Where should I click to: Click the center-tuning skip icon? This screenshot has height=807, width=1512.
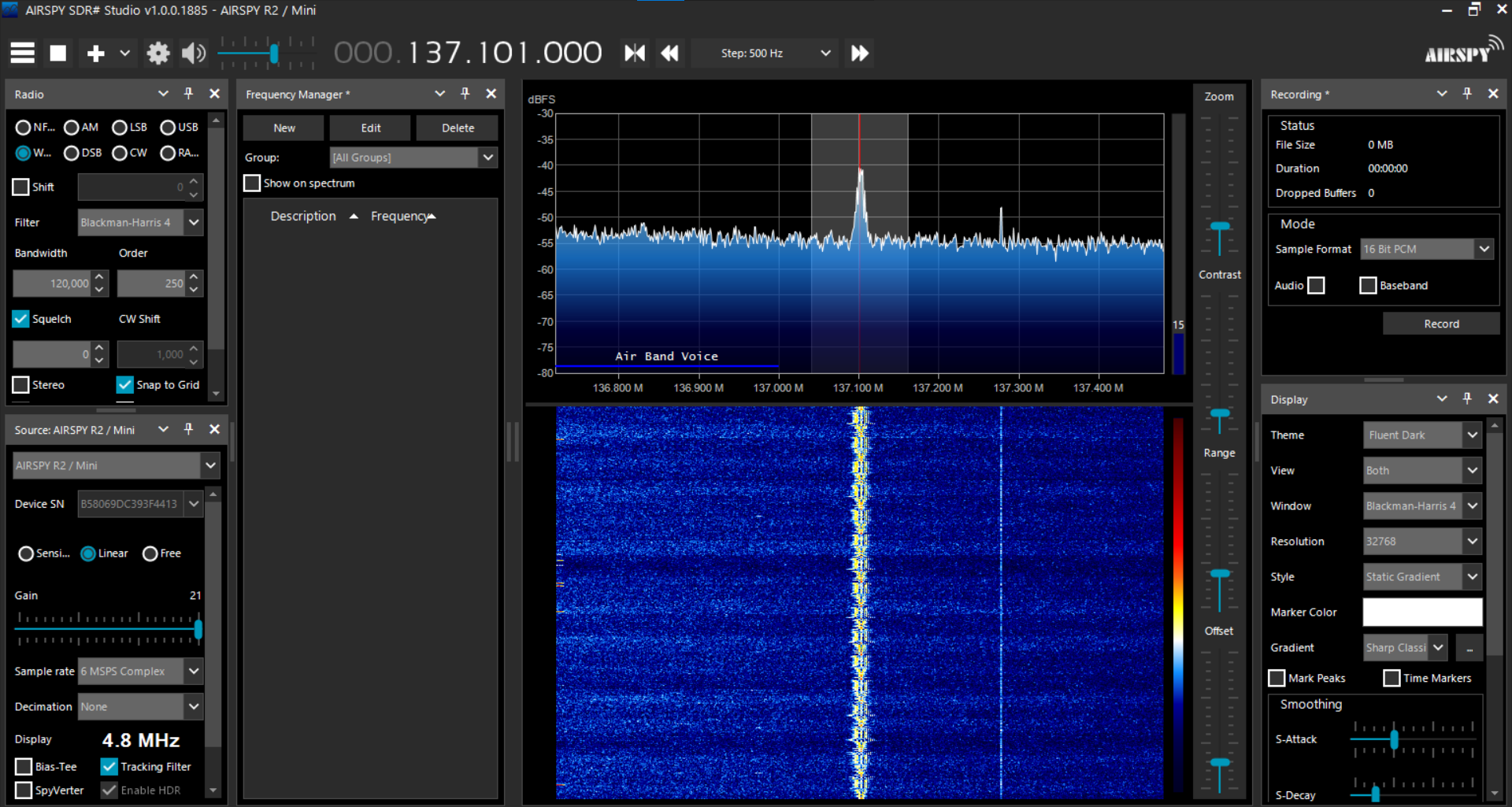click(635, 53)
